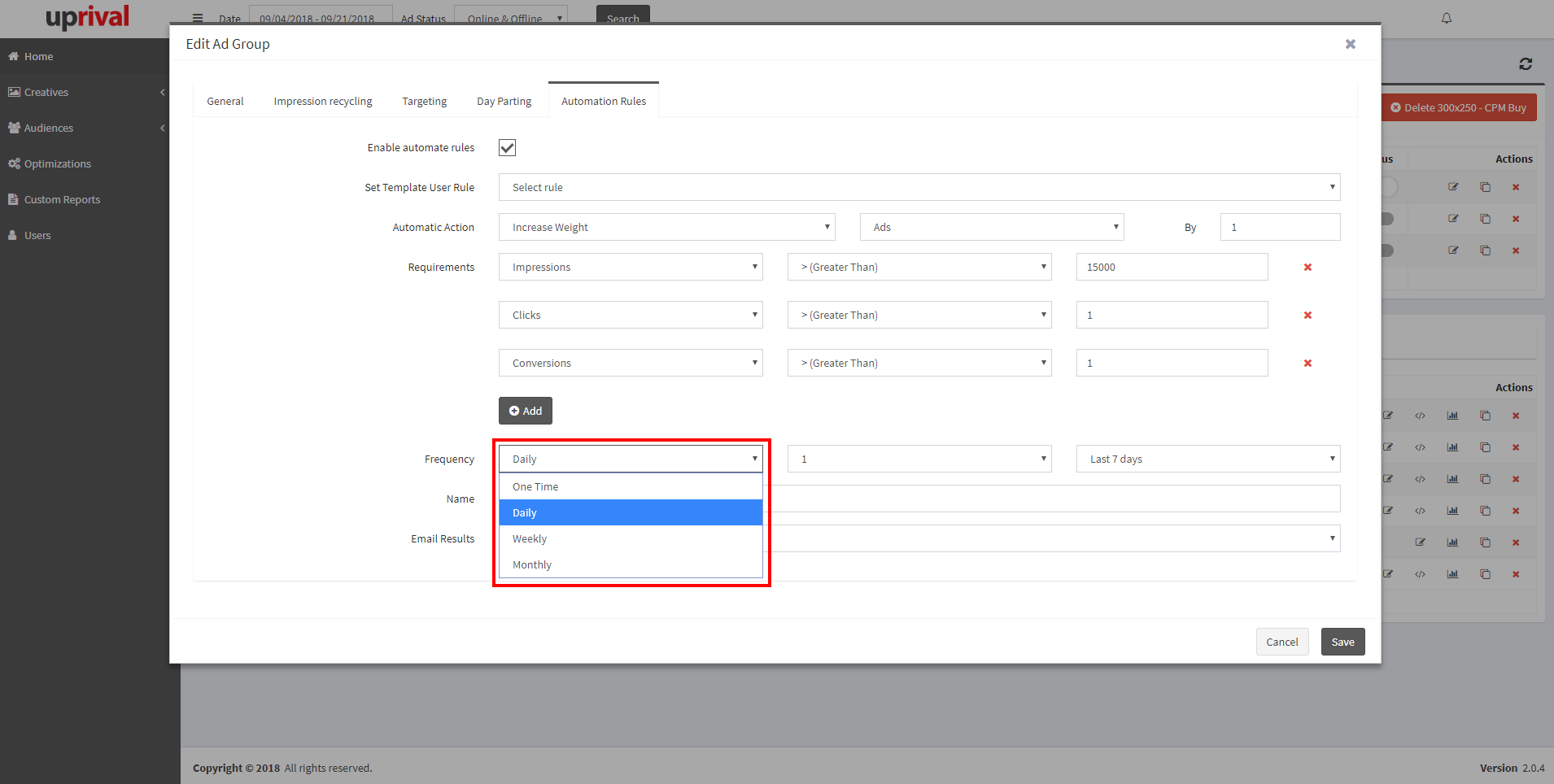Click the Date range field in top bar

tap(321, 16)
